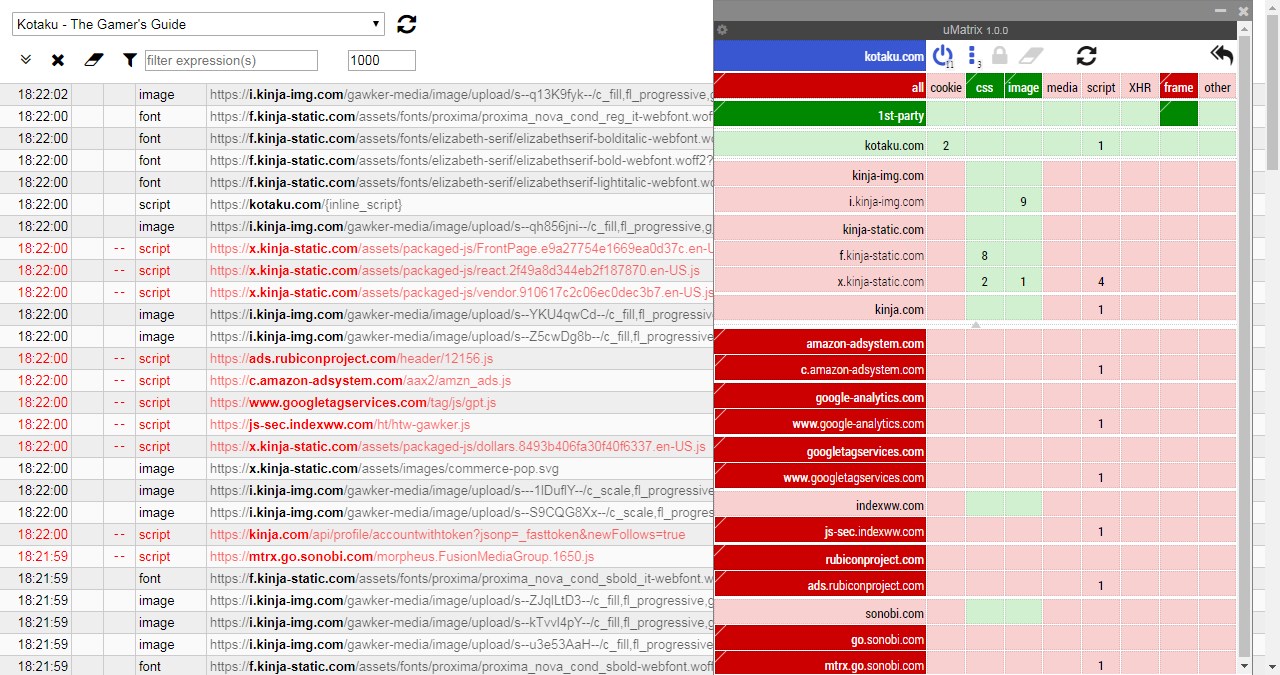Reload the logger page content icon
The width and height of the screenshot is (1280, 675).
coord(406,24)
